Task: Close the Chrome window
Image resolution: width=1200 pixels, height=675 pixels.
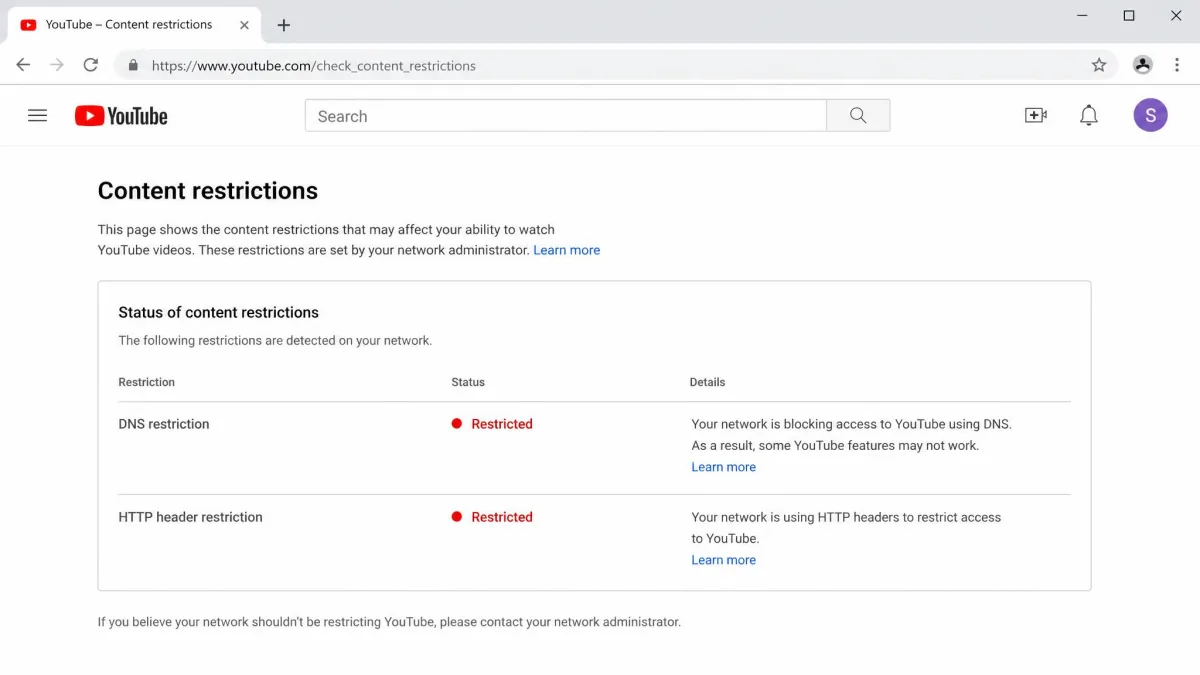Action: click(1176, 15)
